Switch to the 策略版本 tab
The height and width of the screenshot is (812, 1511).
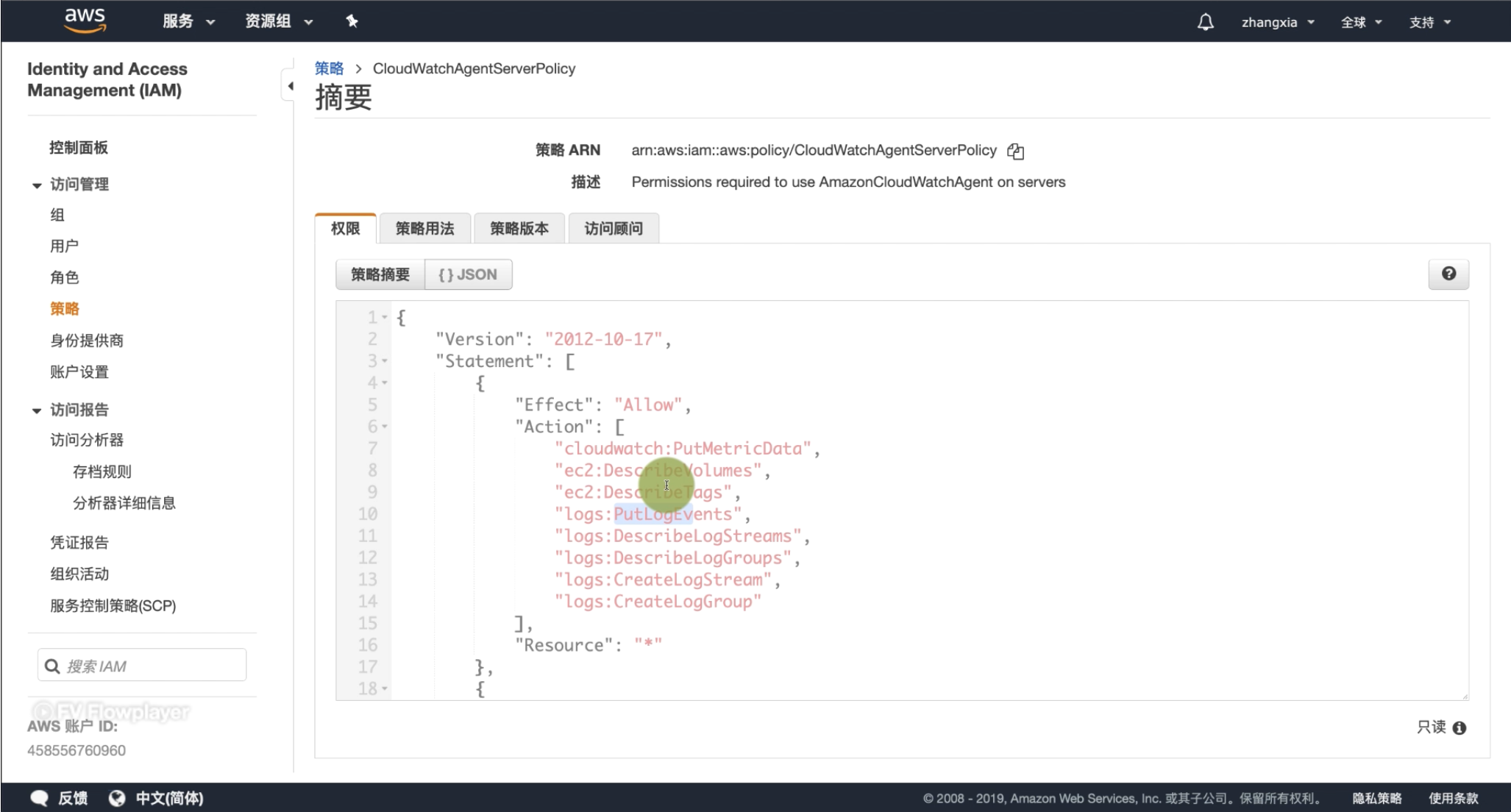tap(519, 228)
